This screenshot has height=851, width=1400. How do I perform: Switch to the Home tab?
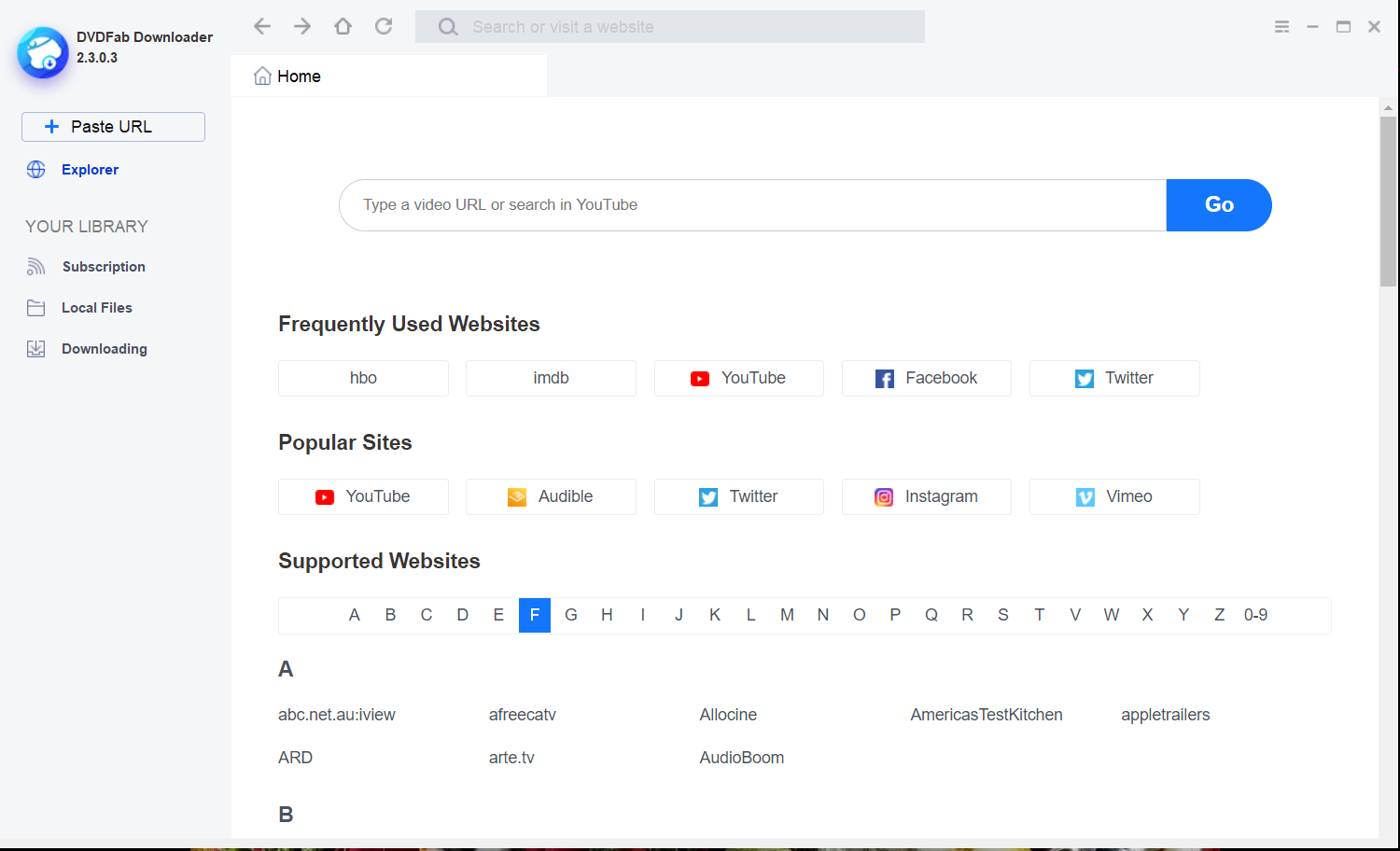[x=388, y=76]
